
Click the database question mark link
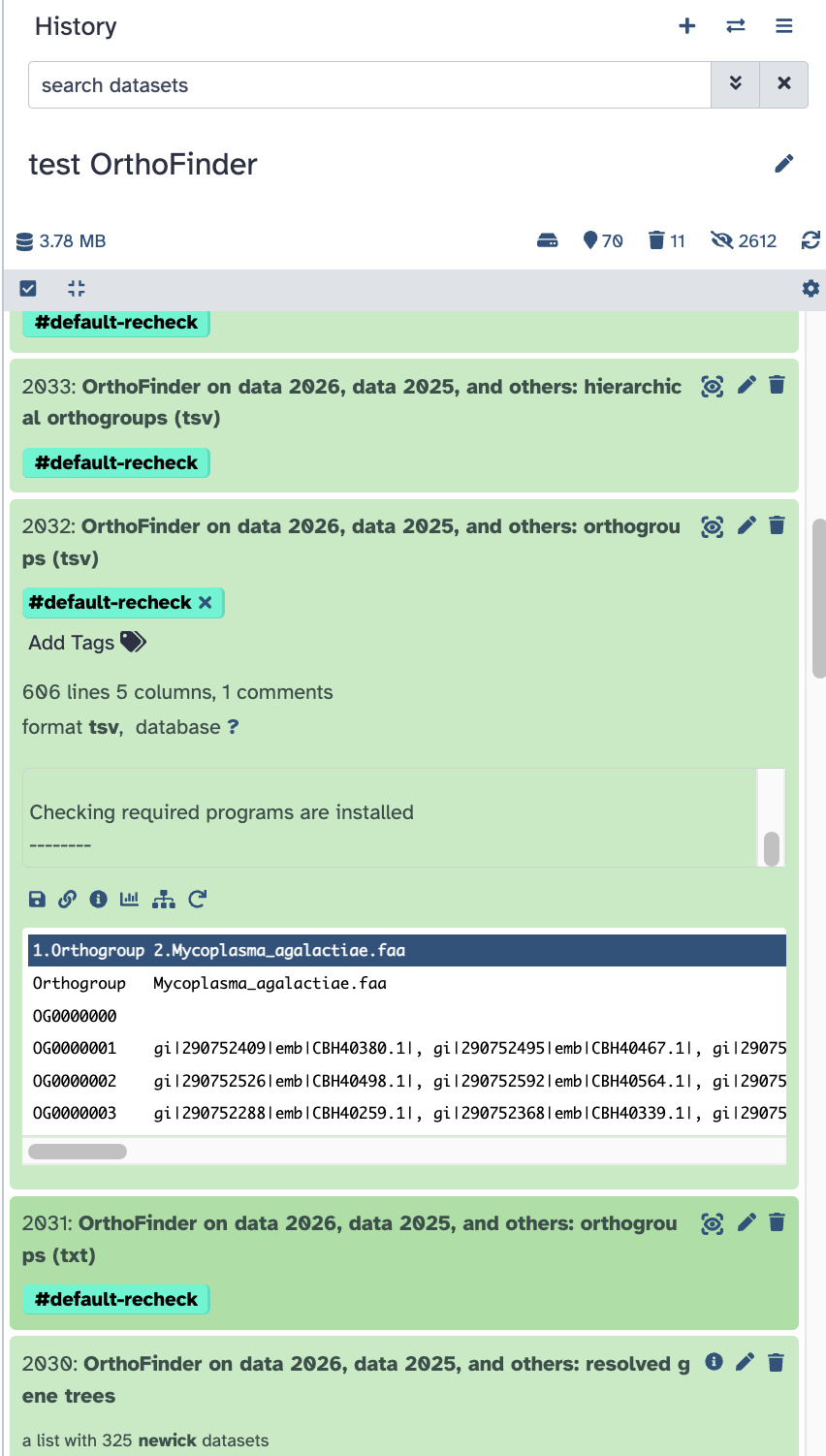(x=233, y=727)
